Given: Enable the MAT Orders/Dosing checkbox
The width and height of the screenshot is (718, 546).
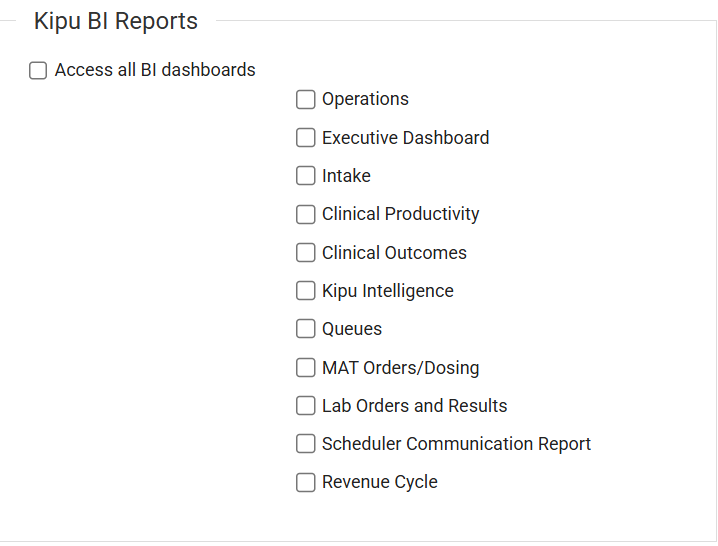Looking at the screenshot, I should point(306,368).
